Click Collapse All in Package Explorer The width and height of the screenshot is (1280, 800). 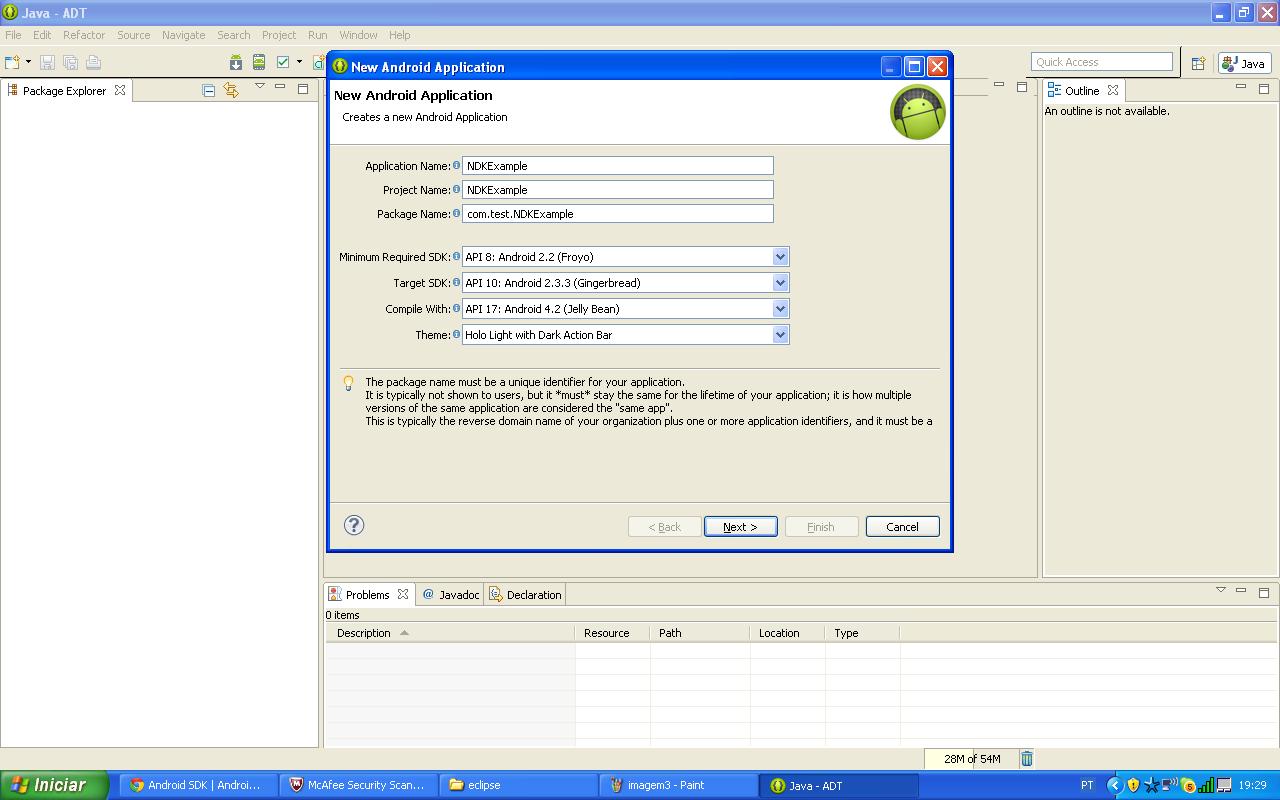[x=208, y=90]
